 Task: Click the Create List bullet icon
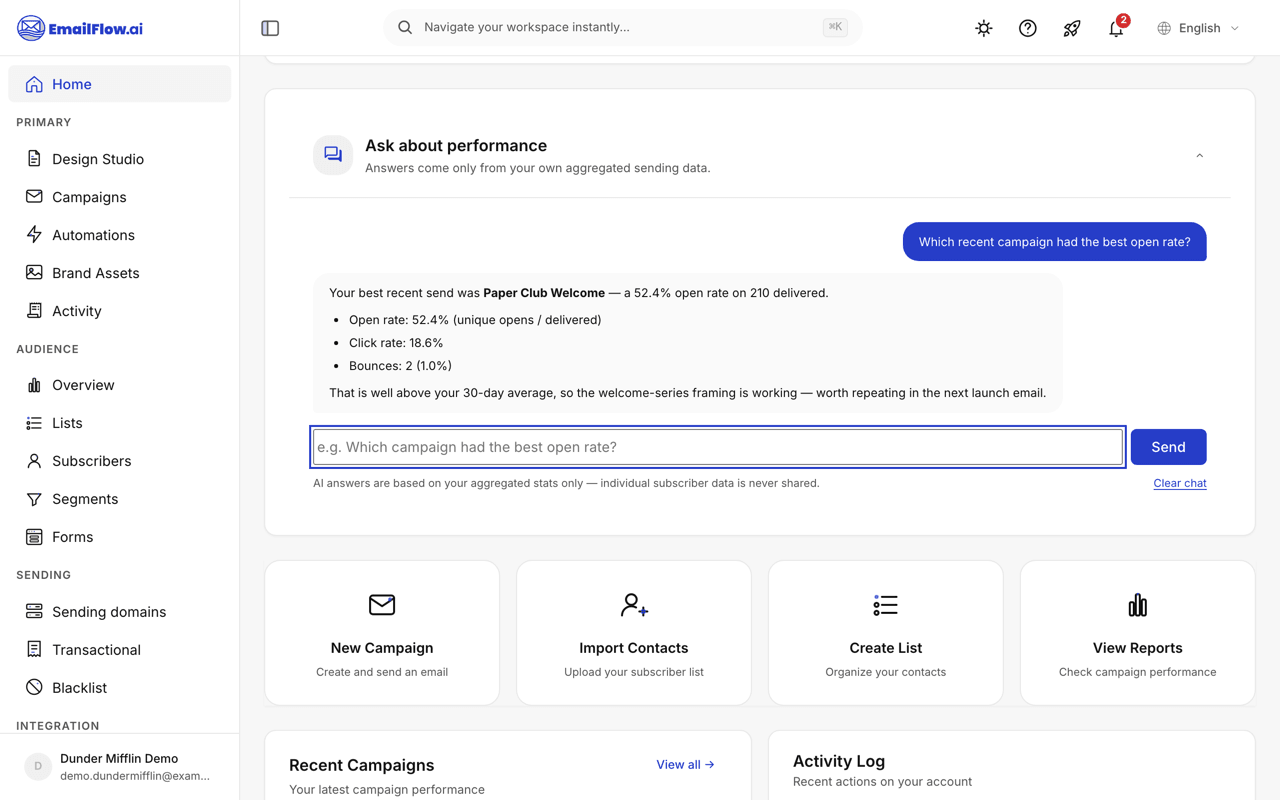coord(886,605)
